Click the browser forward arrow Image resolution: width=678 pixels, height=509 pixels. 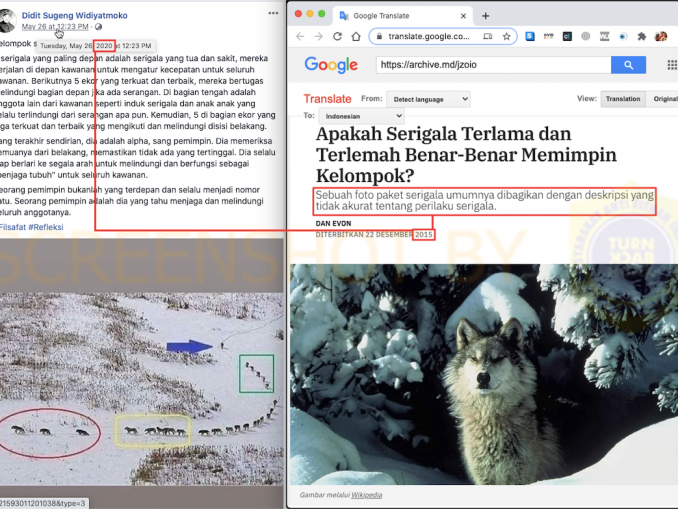click(319, 36)
